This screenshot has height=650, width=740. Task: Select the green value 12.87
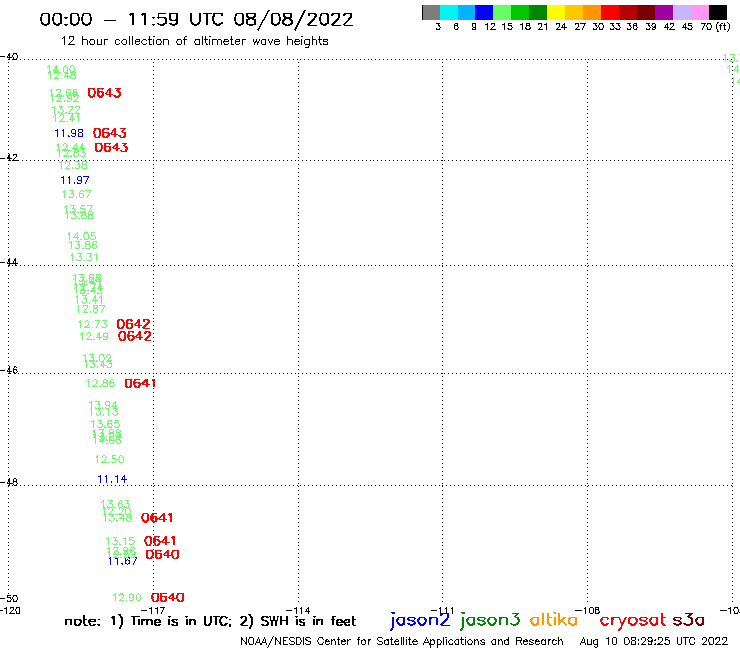pos(91,309)
